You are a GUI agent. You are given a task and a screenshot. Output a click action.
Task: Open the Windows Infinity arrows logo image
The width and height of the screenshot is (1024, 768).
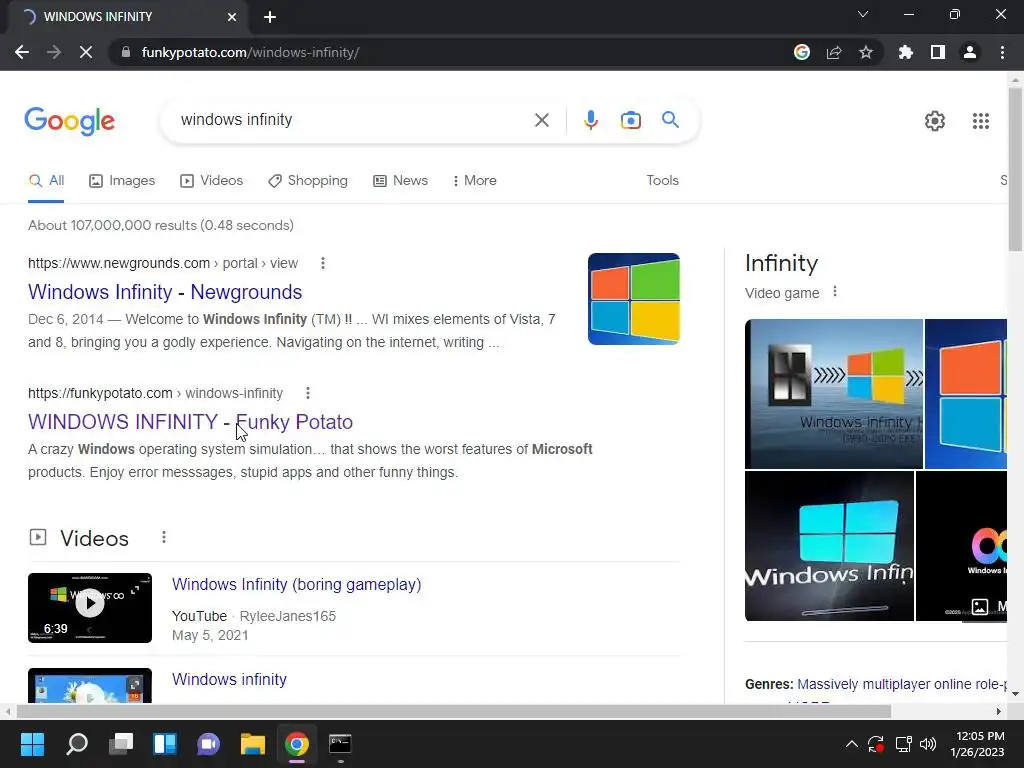(x=834, y=394)
